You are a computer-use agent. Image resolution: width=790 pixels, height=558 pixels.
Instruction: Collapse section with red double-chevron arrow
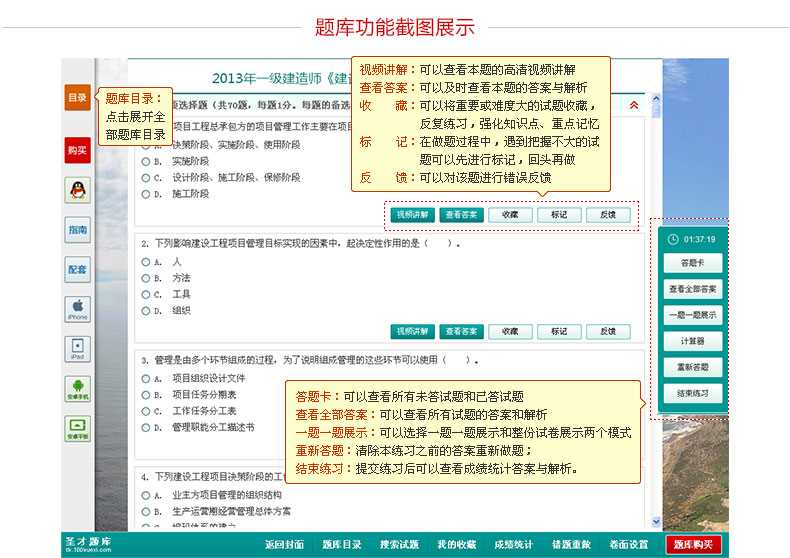click(x=633, y=104)
